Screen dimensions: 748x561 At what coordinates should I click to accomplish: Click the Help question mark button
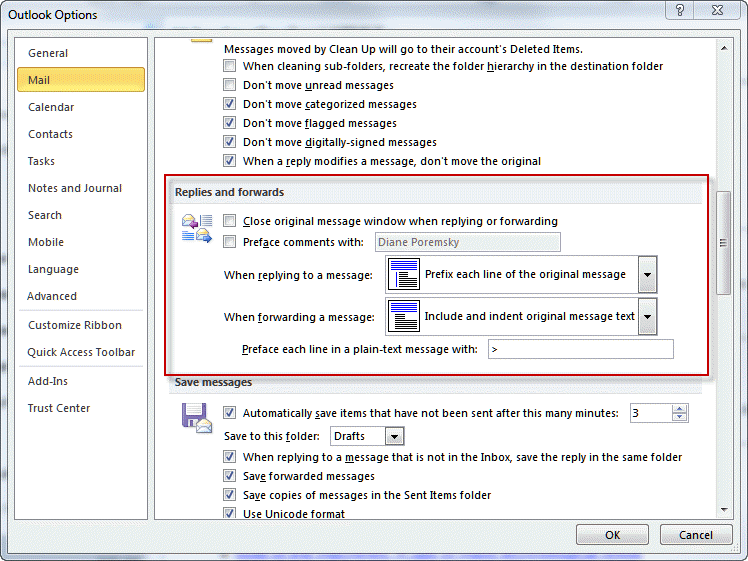coord(680,10)
